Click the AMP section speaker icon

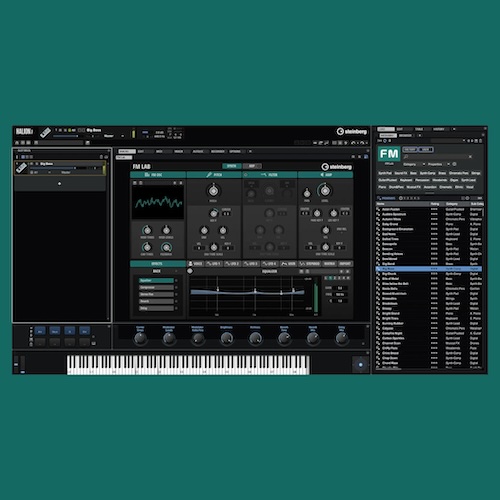pyautogui.click(x=322, y=175)
